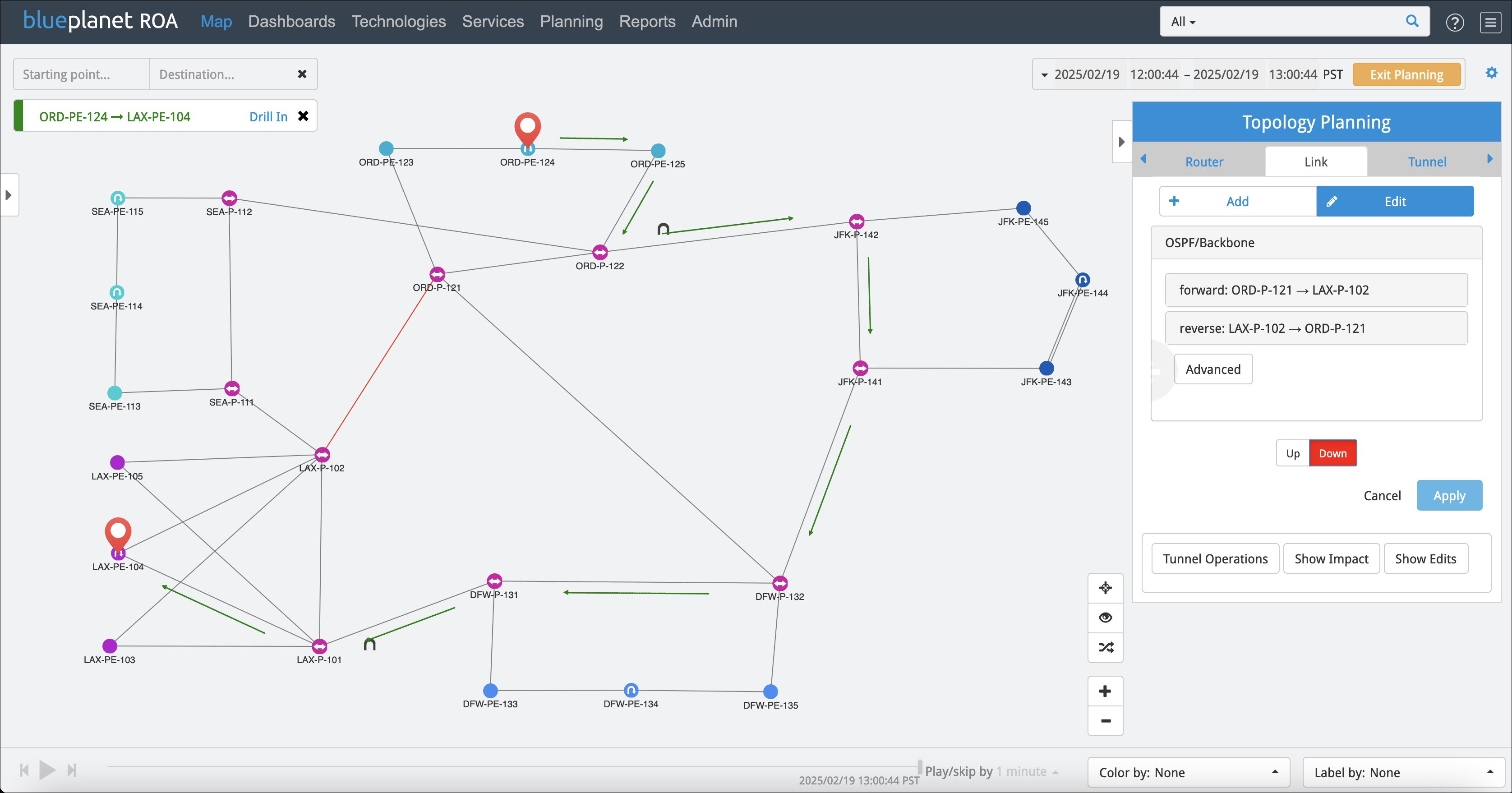The height and width of the screenshot is (793, 1512).
Task: Switch to the Tunnel tab
Action: (x=1426, y=162)
